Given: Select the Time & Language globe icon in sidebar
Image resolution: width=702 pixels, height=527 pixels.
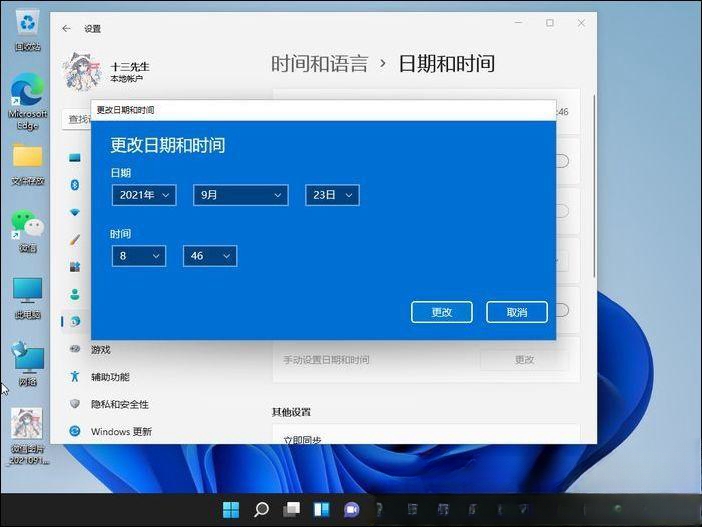Looking at the screenshot, I should pos(75,321).
